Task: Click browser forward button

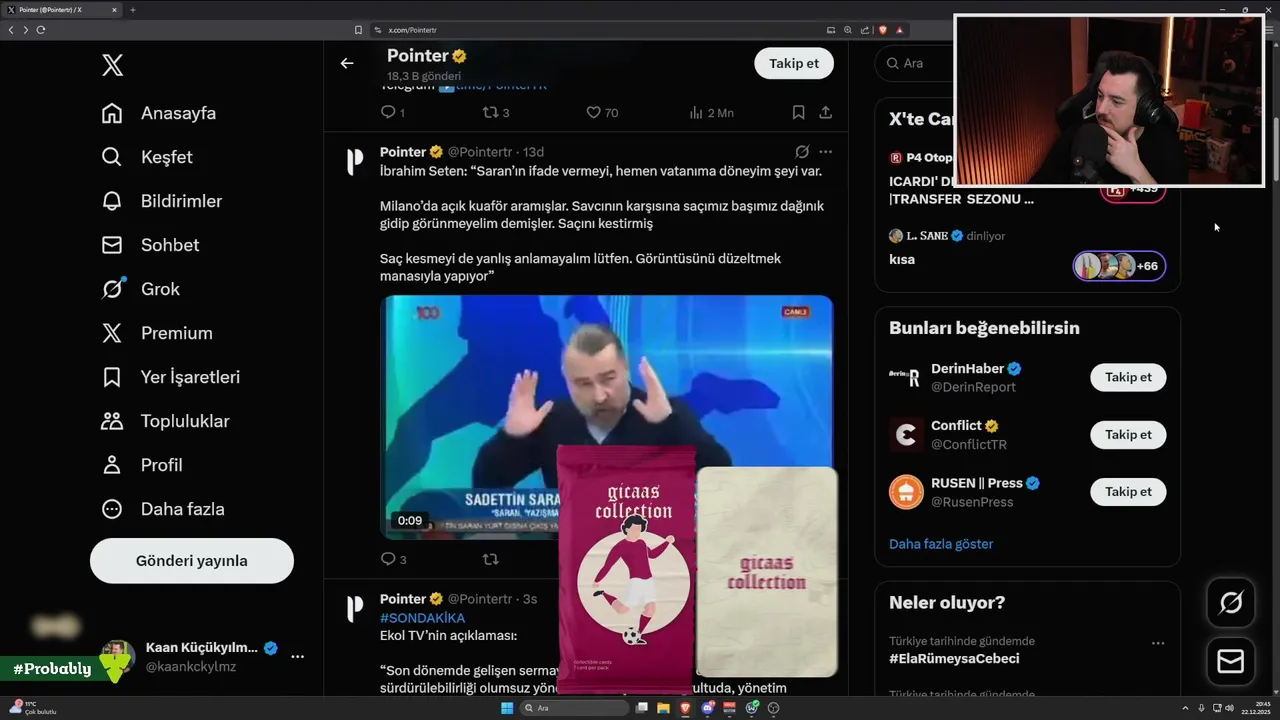Action: (x=26, y=30)
